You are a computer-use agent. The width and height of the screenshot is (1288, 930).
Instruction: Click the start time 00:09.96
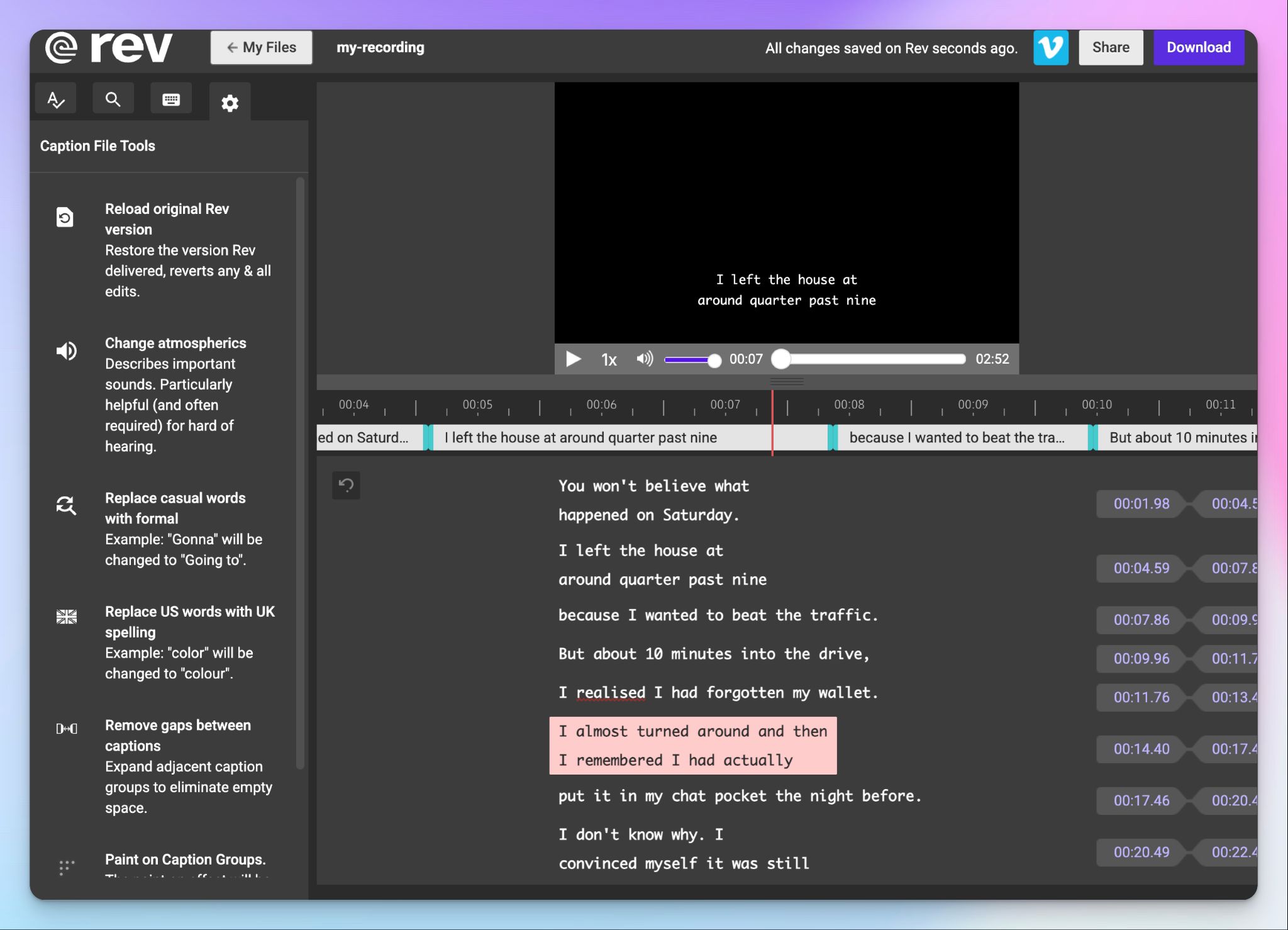click(x=1141, y=659)
